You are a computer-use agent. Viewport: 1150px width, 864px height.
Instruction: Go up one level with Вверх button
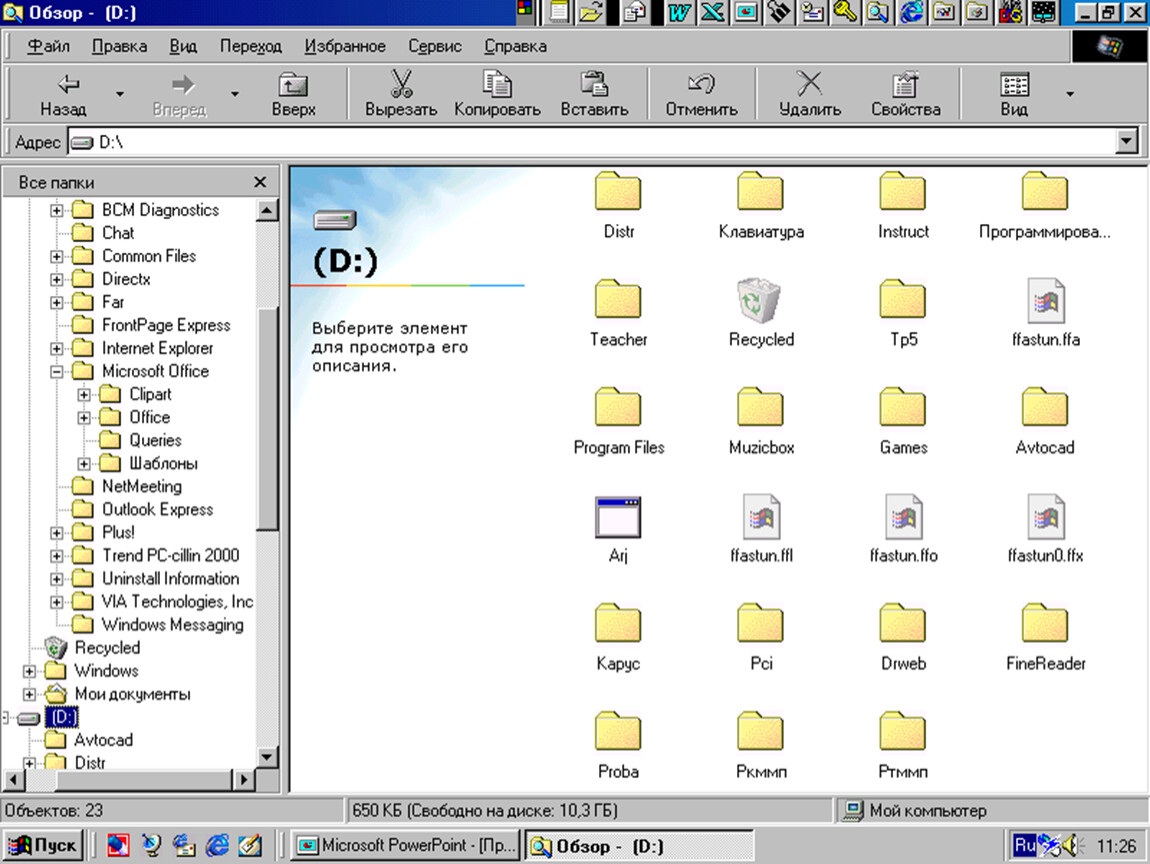pyautogui.click(x=293, y=94)
